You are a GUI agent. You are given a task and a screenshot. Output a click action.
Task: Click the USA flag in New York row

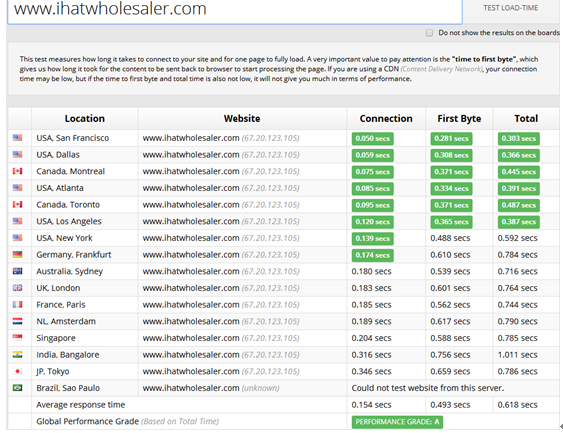click(x=18, y=237)
